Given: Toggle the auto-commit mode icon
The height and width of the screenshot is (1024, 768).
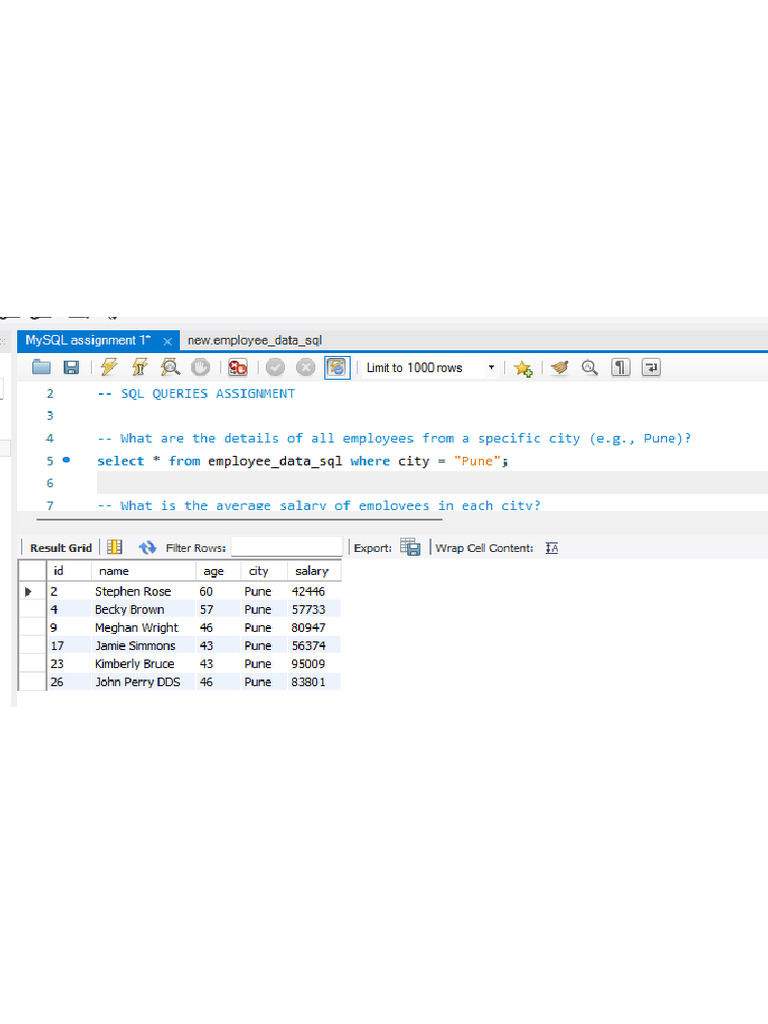Looking at the screenshot, I should tap(337, 368).
